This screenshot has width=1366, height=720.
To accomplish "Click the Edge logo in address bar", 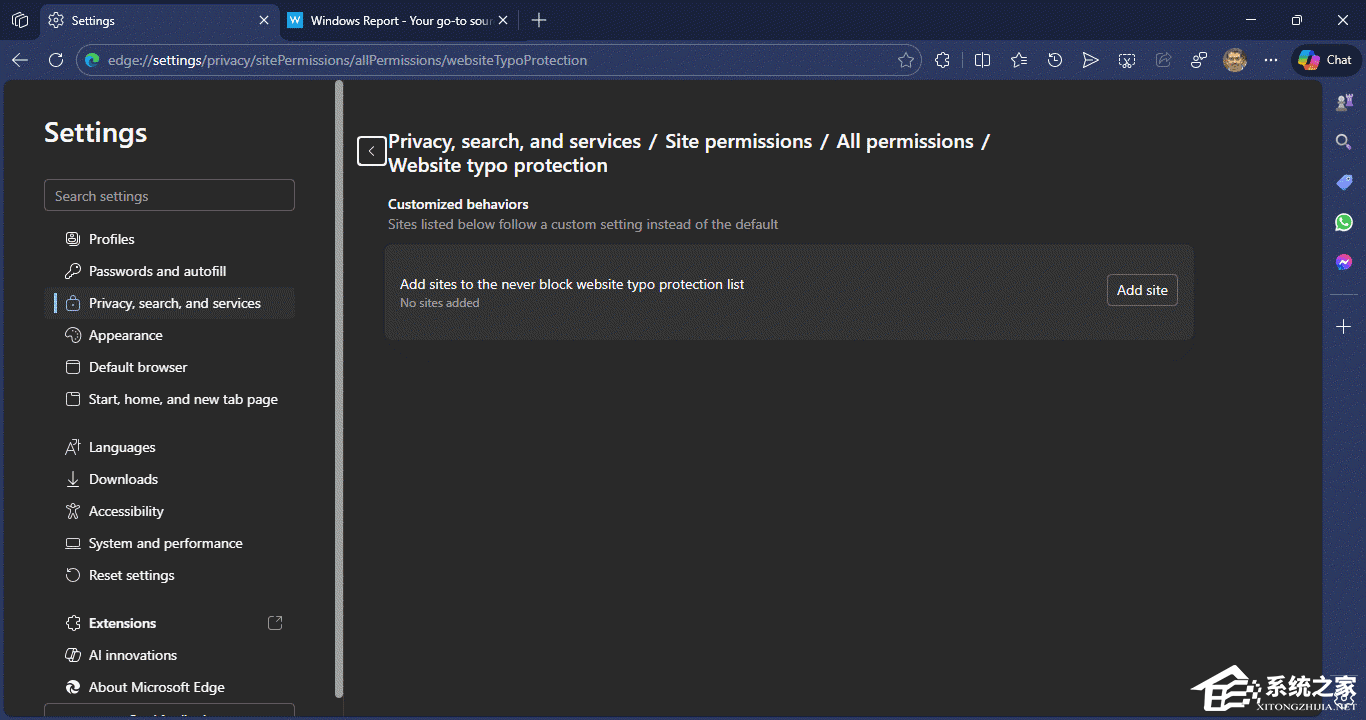I will 92,60.
